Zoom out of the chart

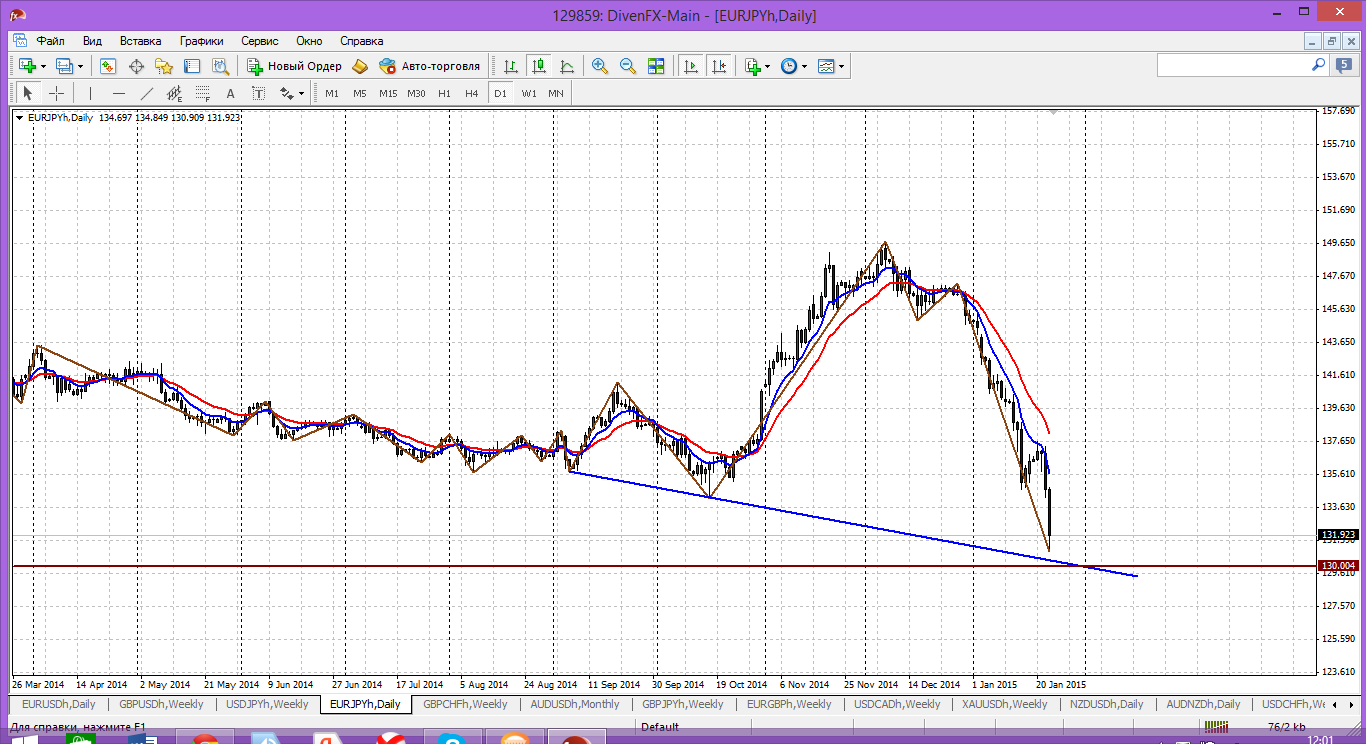click(628, 66)
